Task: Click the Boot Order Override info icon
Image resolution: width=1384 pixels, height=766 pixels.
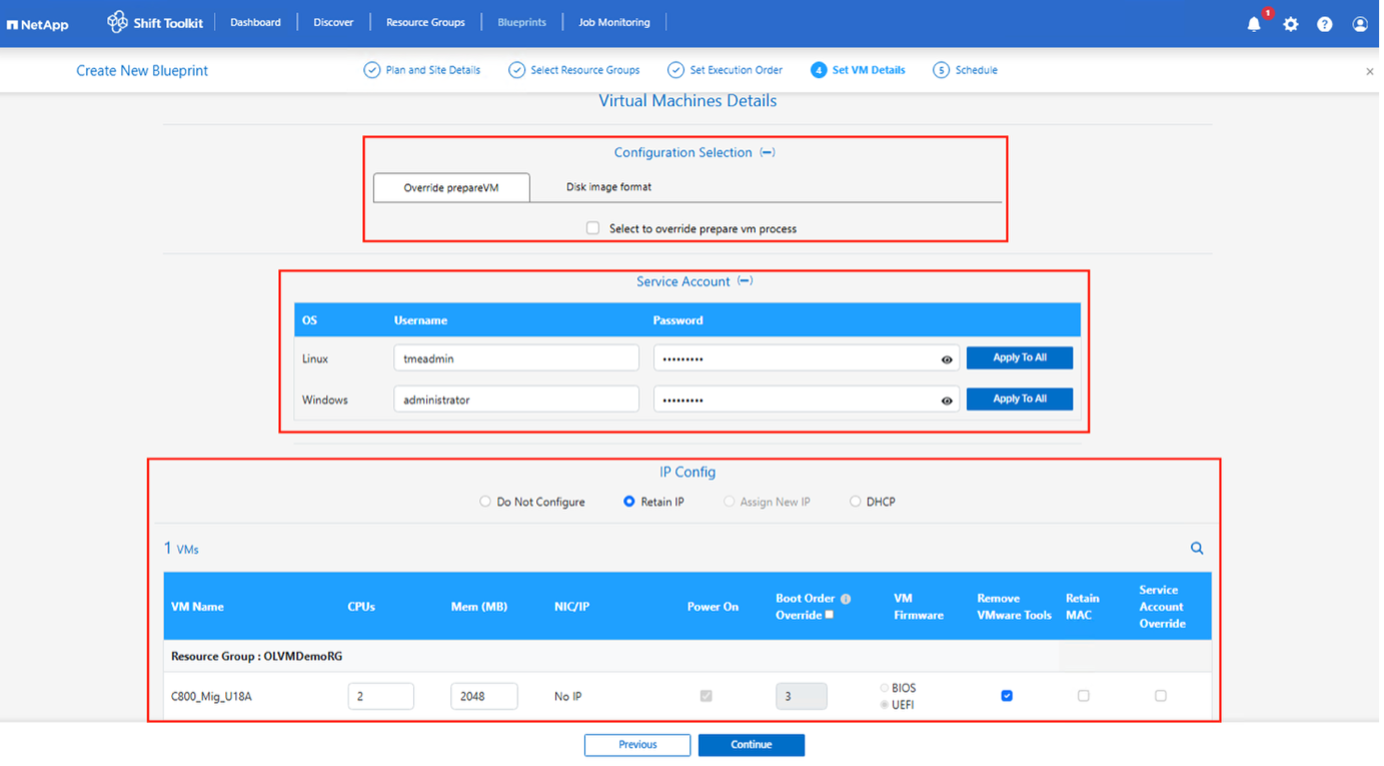Action: point(845,599)
